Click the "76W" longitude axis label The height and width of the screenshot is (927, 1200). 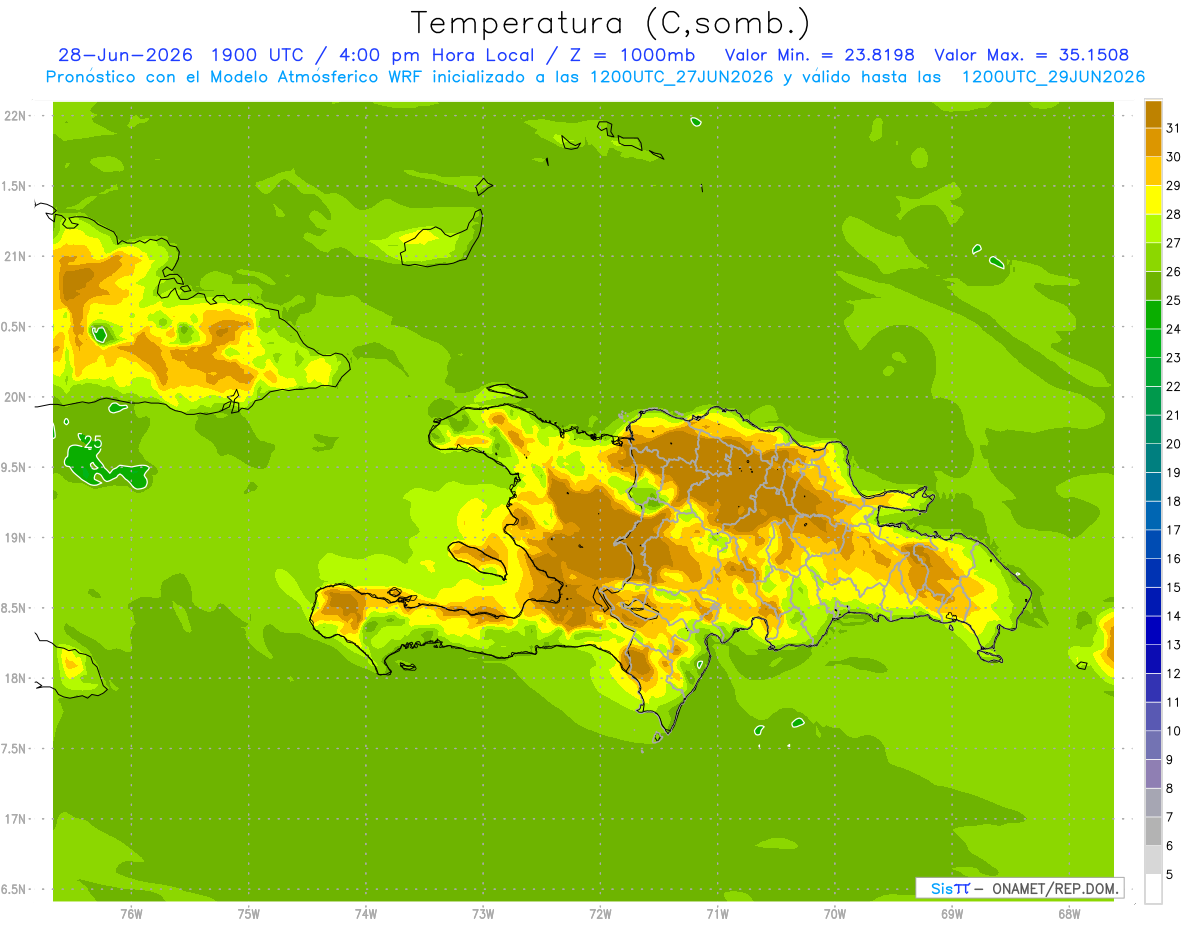point(131,914)
